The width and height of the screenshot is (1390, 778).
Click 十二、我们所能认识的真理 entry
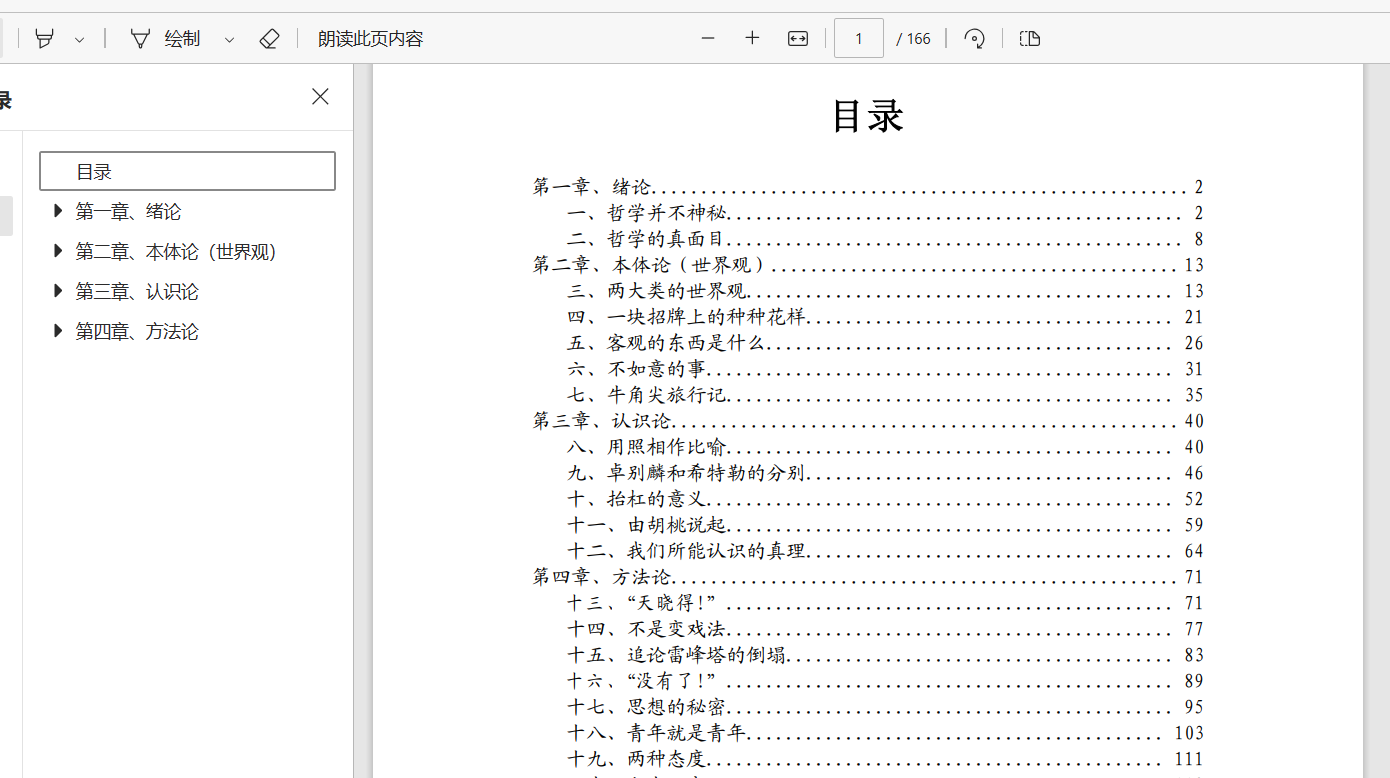click(x=885, y=551)
